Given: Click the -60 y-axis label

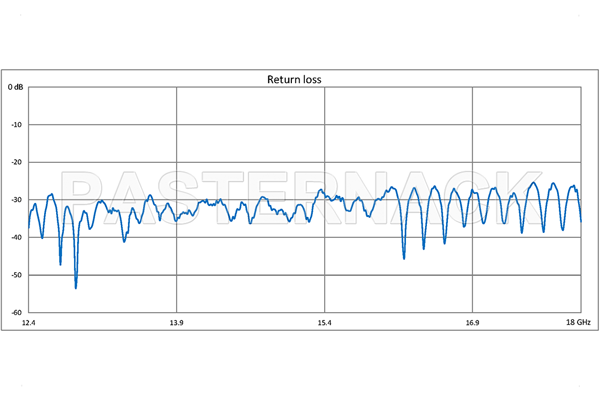Looking at the screenshot, I should [16, 313].
